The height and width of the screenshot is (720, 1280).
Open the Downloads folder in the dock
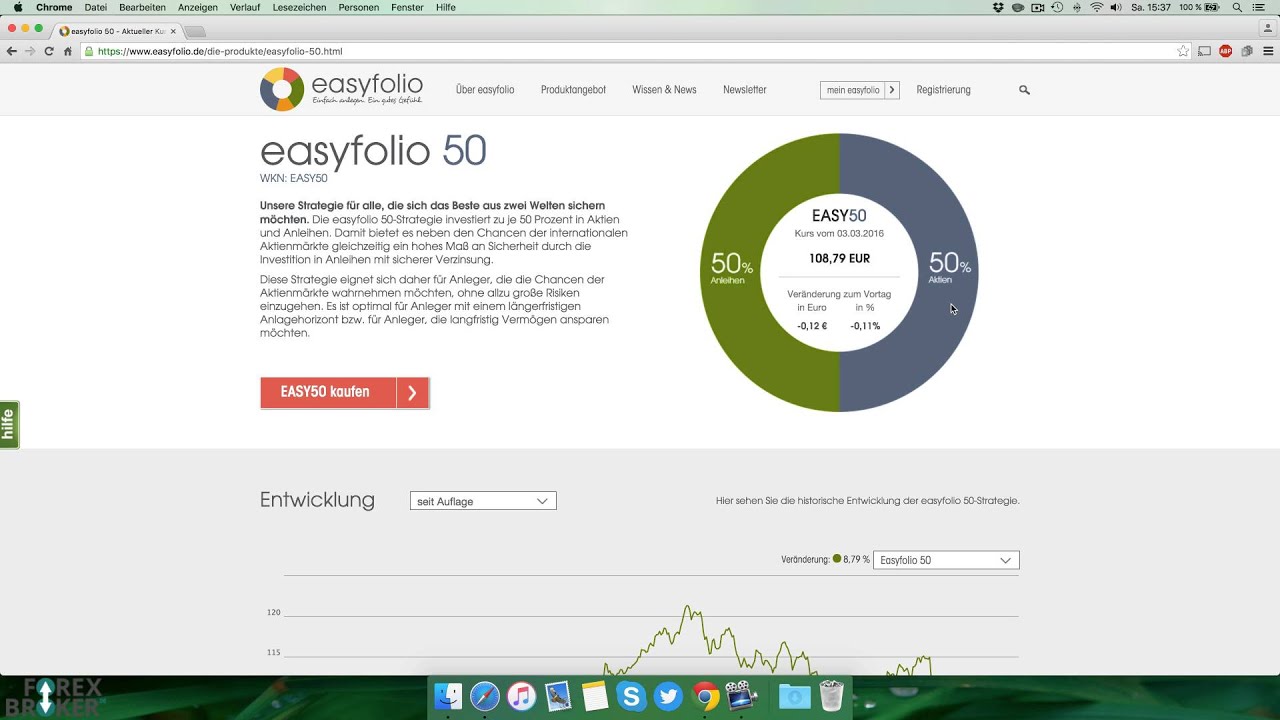(795, 695)
